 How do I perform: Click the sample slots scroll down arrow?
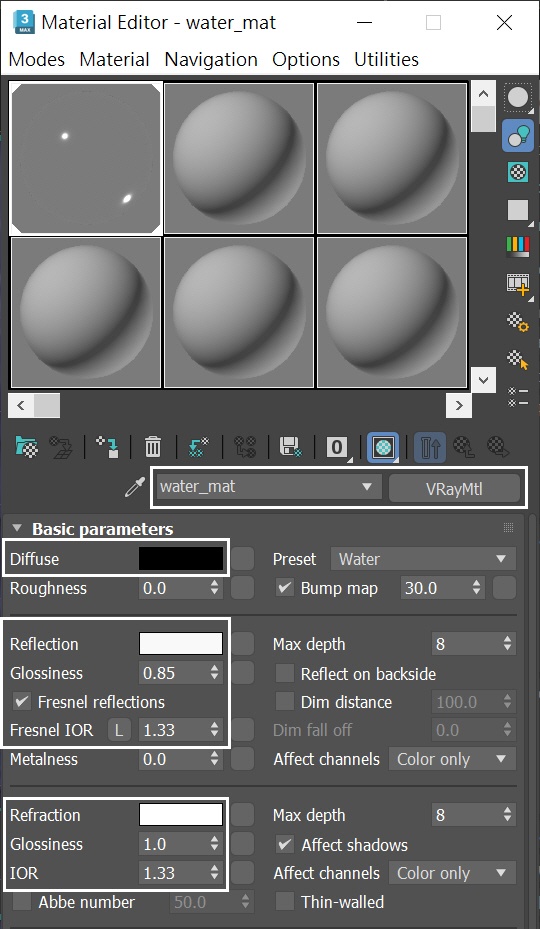[x=484, y=380]
